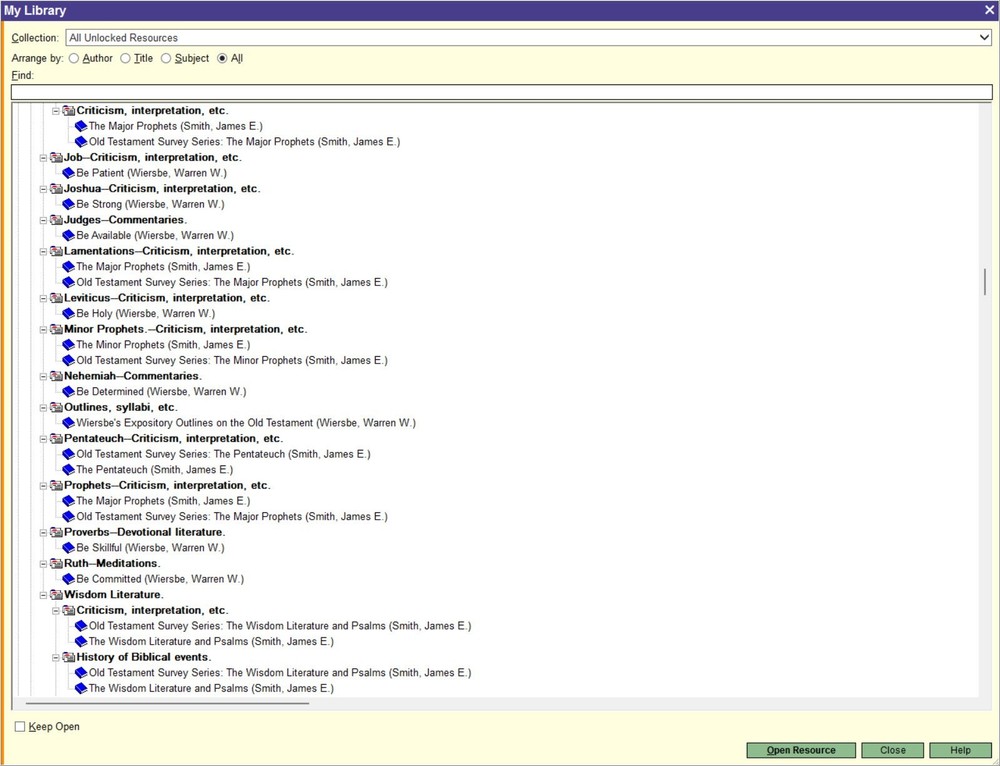This screenshot has height=766, width=1000.
Task: Select the Subject arrange option
Action: coord(165,58)
